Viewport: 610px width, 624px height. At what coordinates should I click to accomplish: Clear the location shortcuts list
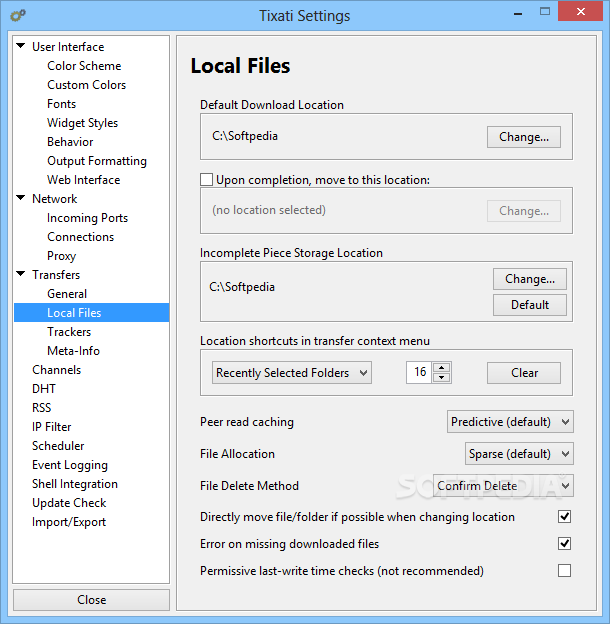coord(524,373)
